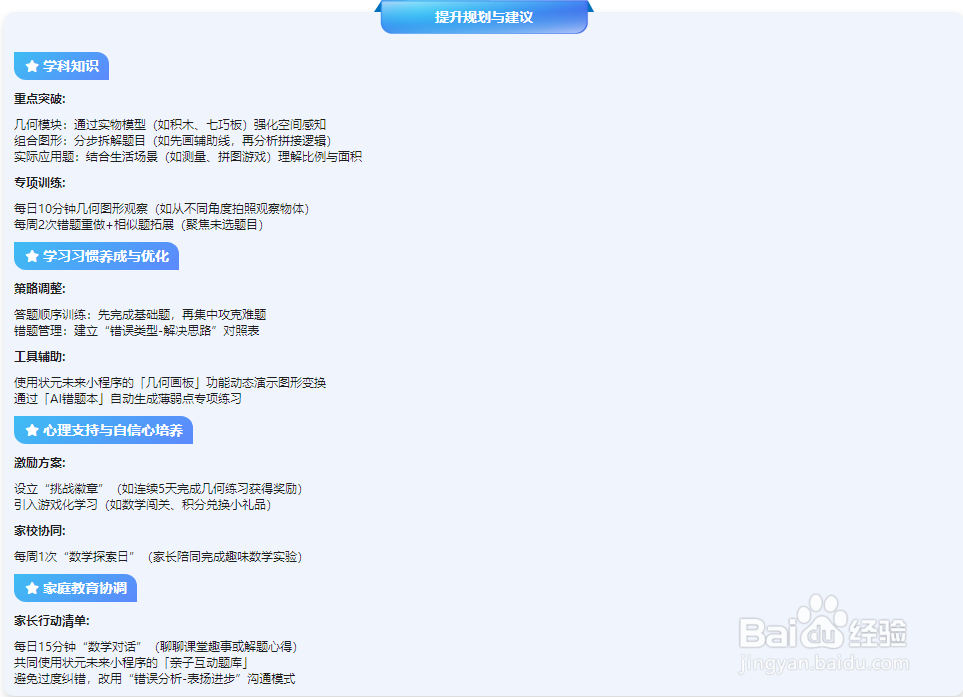Click the line about 每日15分钟 数学对话
963x697 pixels.
coord(156,647)
